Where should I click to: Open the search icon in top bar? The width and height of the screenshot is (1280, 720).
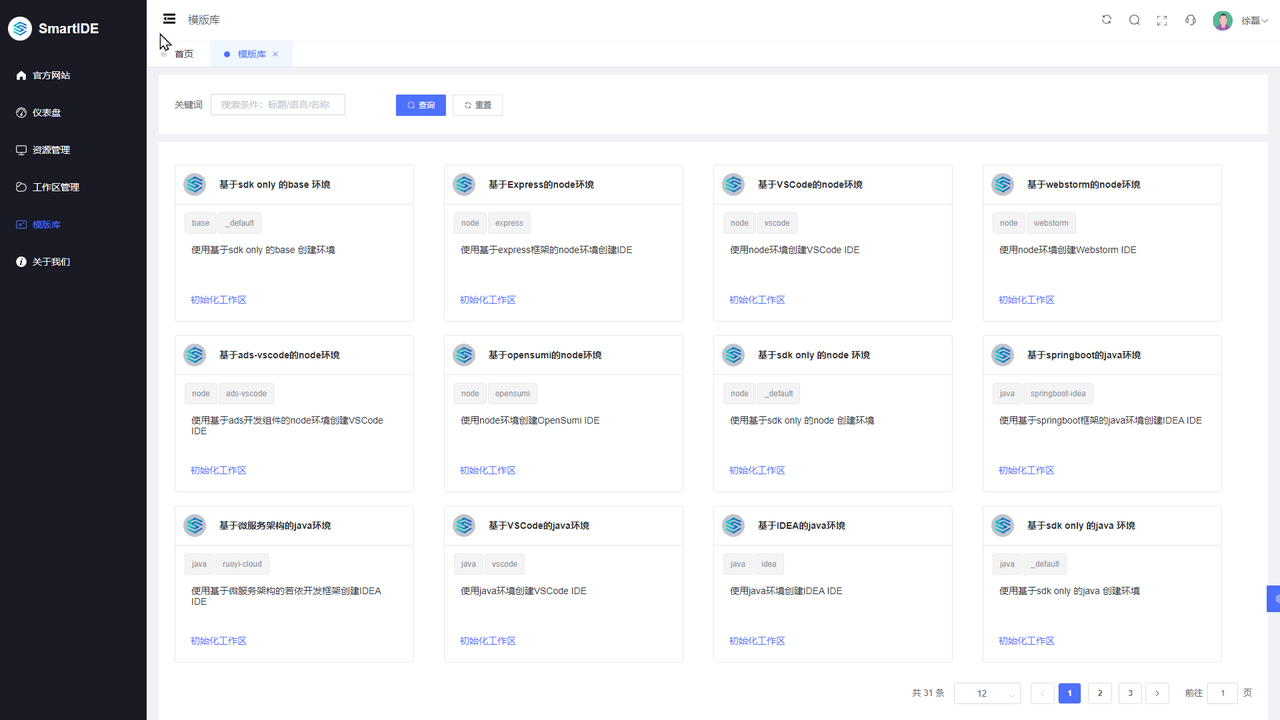click(x=1134, y=20)
